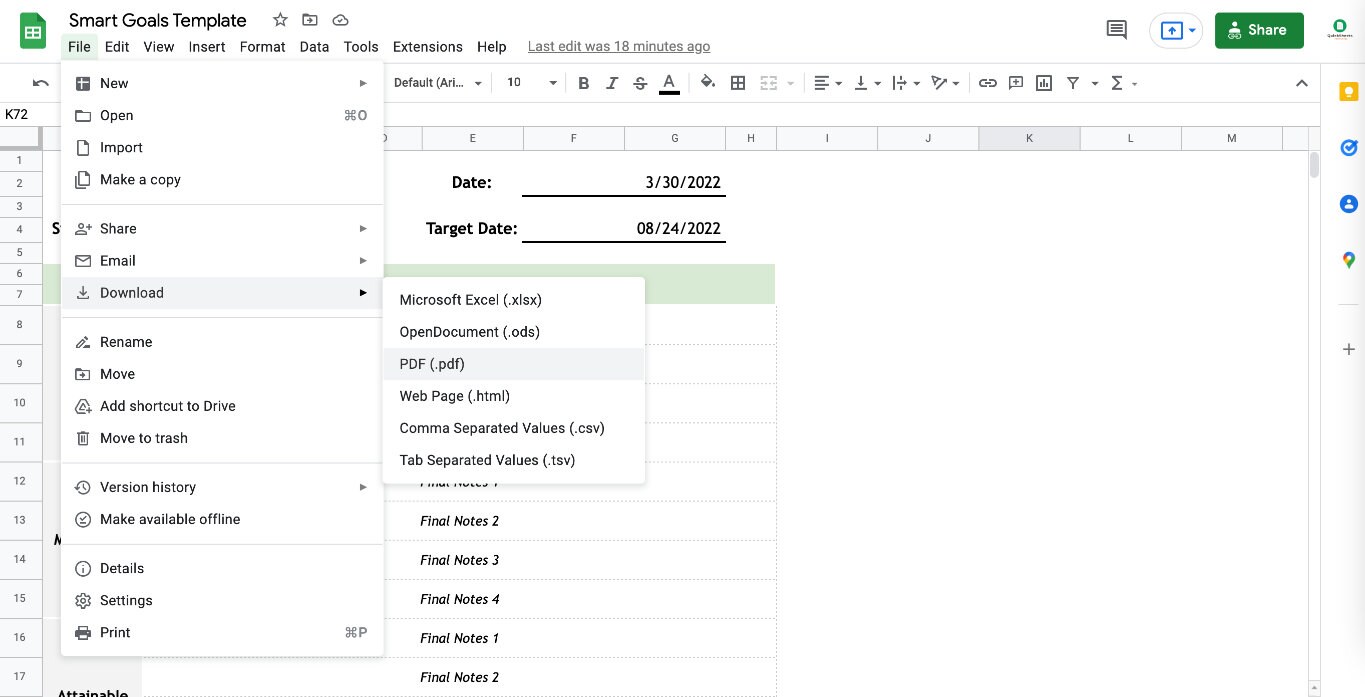Create a filter using the filter icon
The height and width of the screenshot is (697, 1365).
click(1071, 82)
